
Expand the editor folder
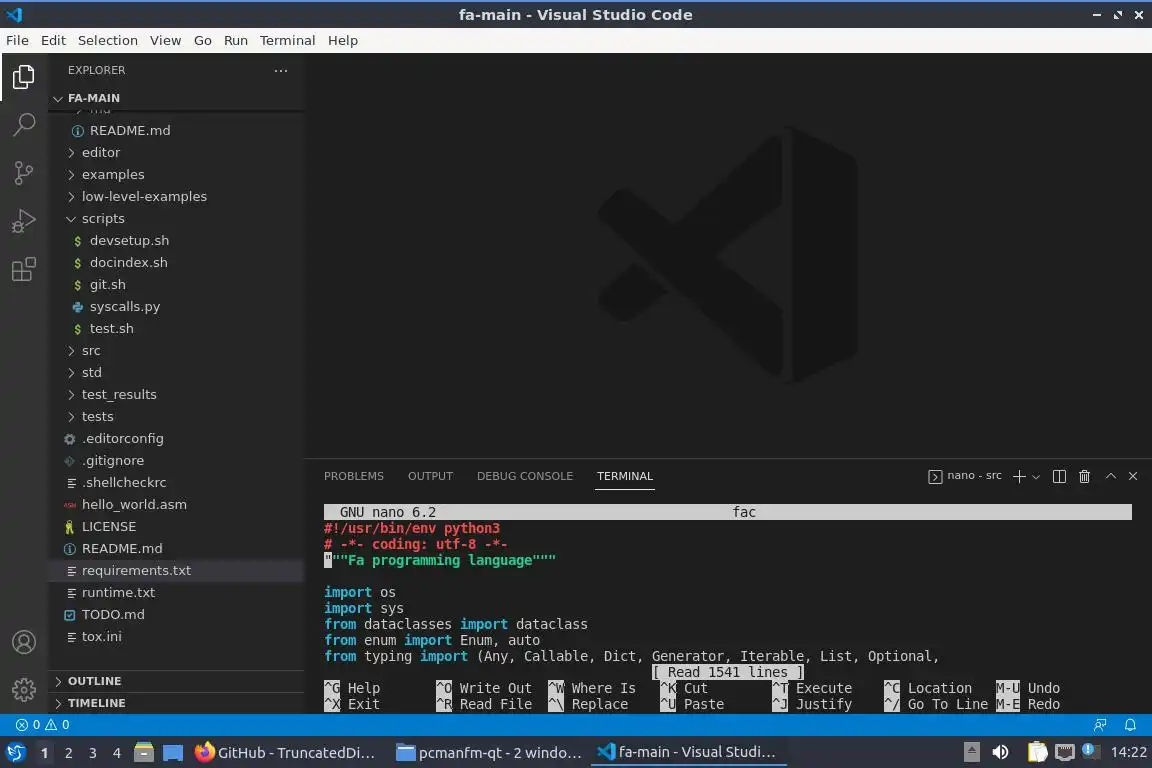click(x=176, y=152)
